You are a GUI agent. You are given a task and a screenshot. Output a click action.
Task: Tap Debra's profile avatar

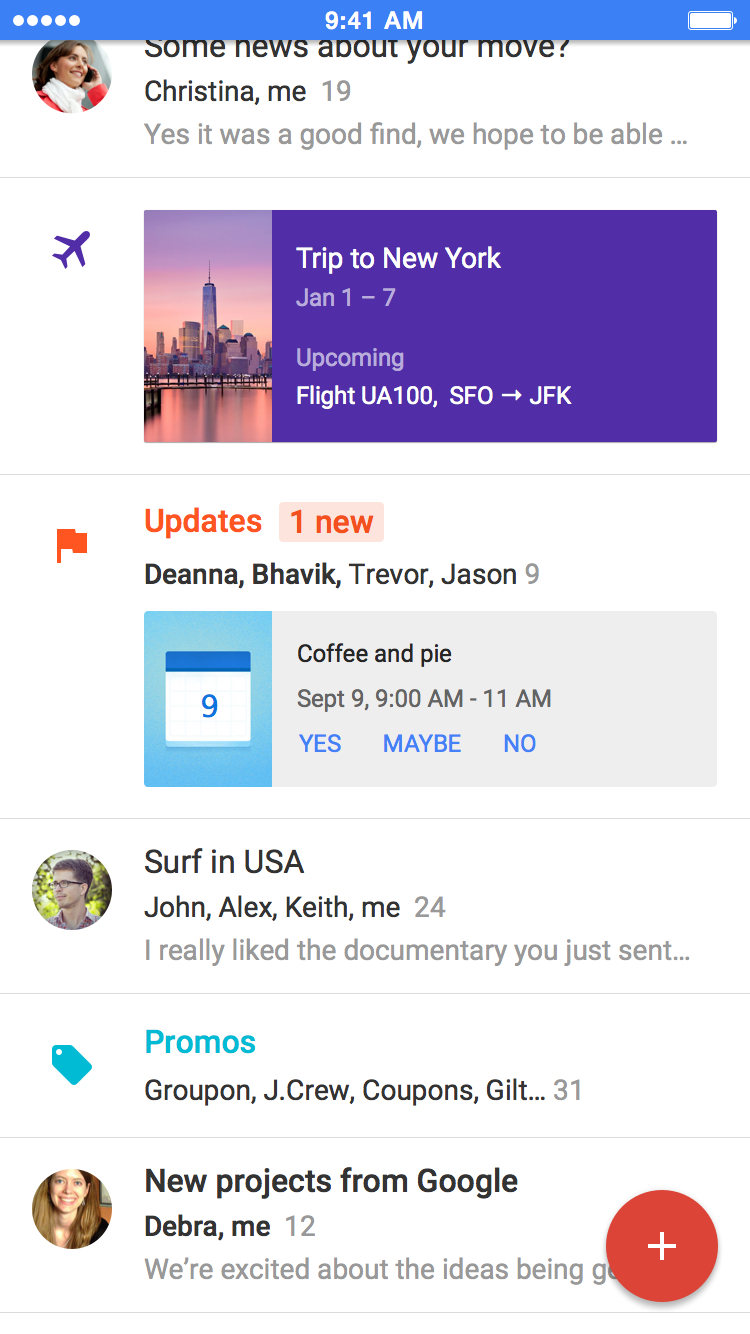(x=71, y=1208)
